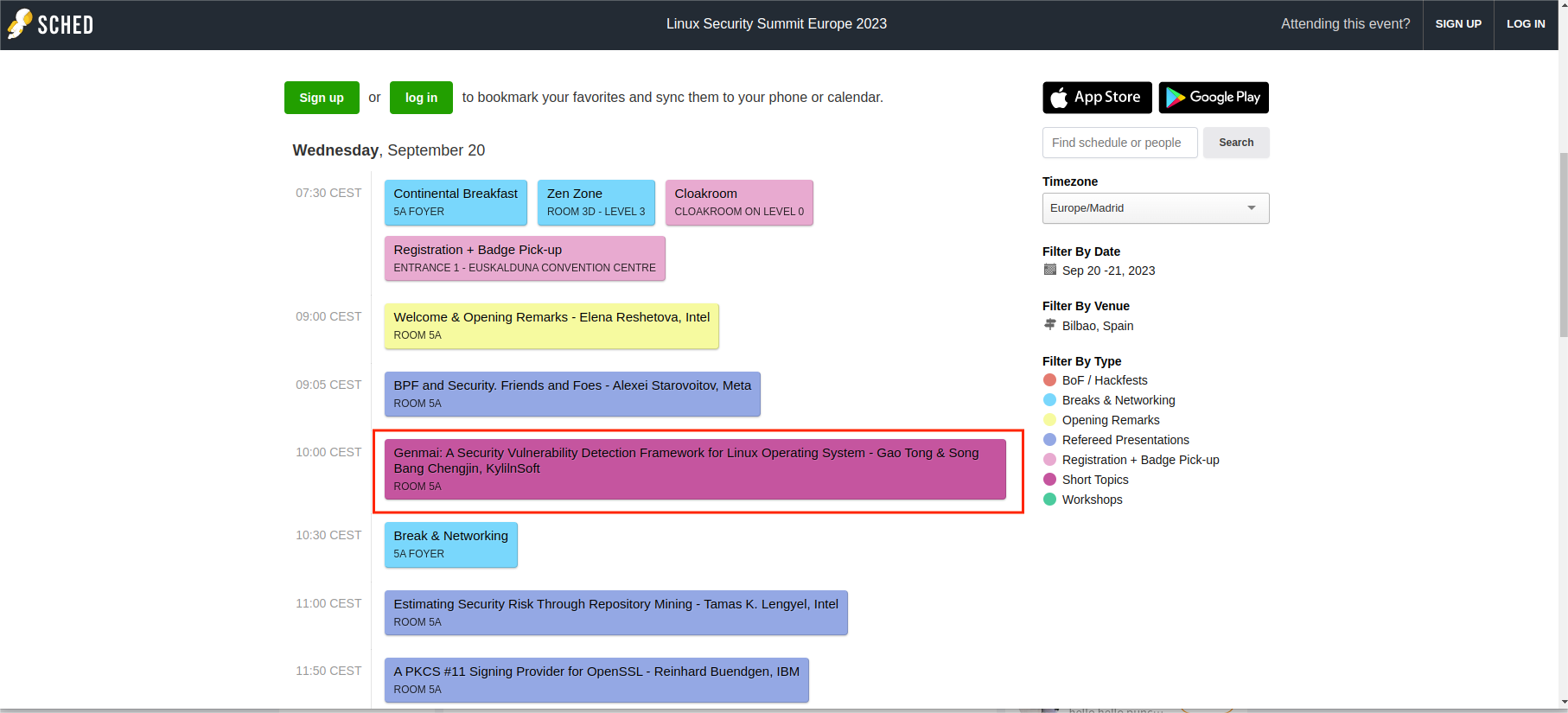Image resolution: width=1568 pixels, height=713 pixels.
Task: Open Estimating Security Risk Through Repository Mining
Action: pyautogui.click(x=615, y=613)
